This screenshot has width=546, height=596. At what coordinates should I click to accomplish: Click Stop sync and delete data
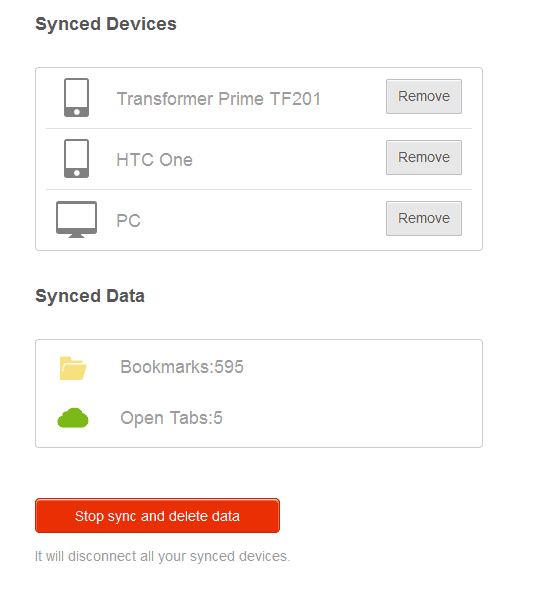(x=157, y=515)
